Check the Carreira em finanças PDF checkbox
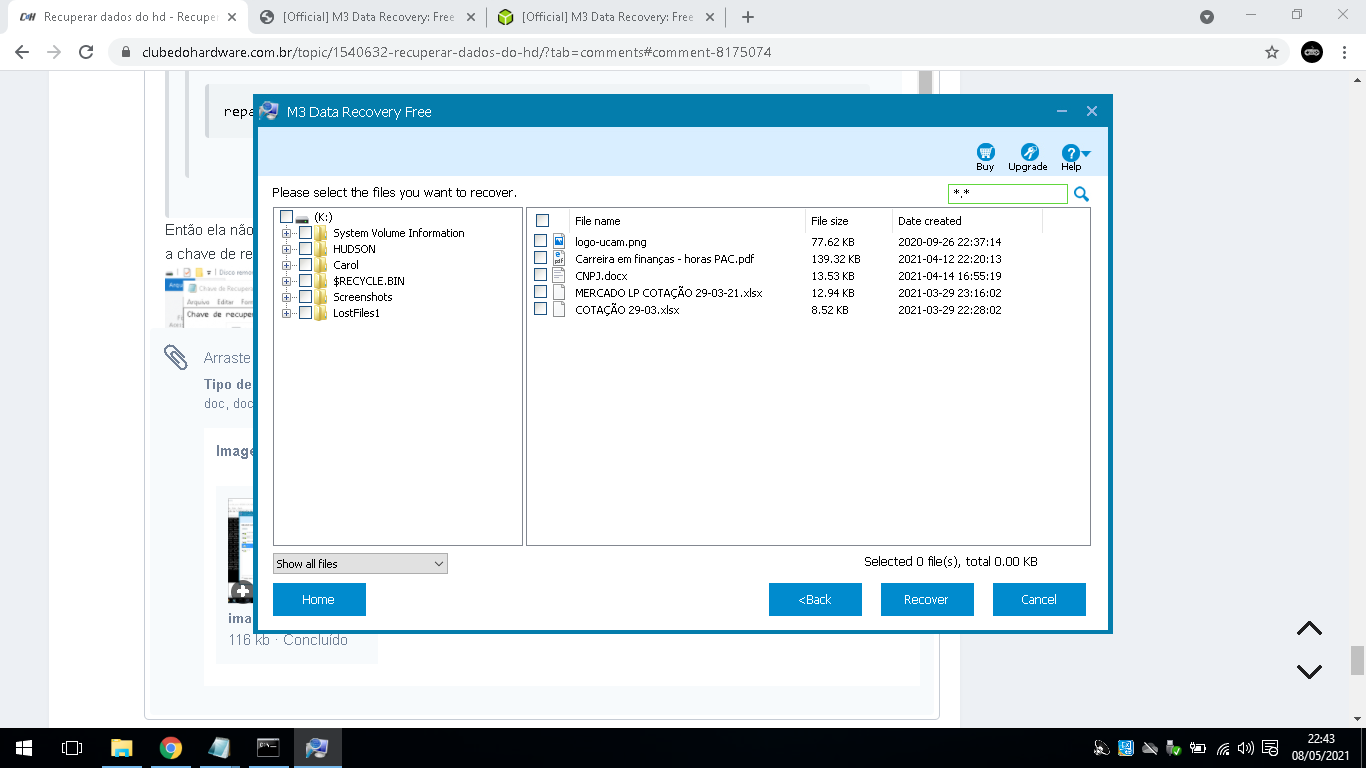Image resolution: width=1366 pixels, height=768 pixels. 540,258
